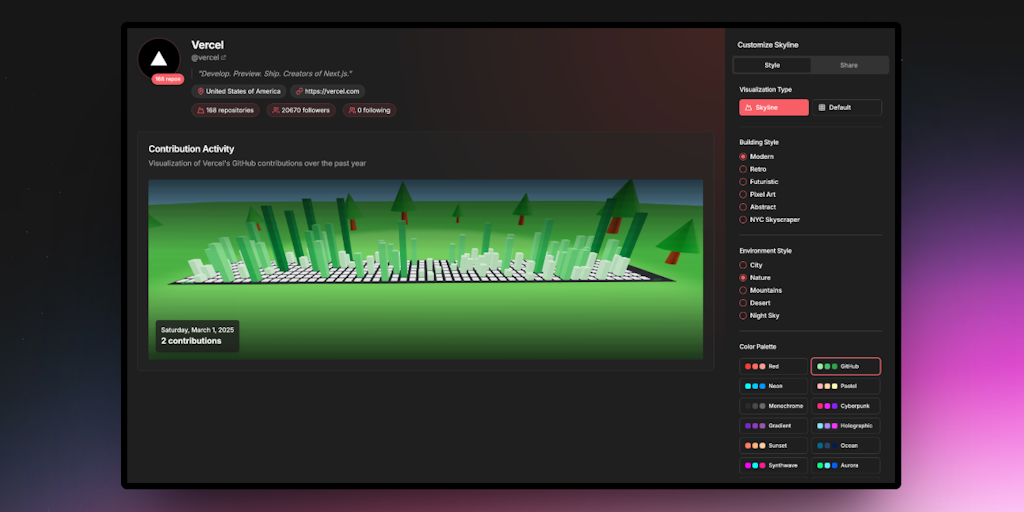Click the 0 following badge
Screen dimensions: 1024x512
click(370, 110)
